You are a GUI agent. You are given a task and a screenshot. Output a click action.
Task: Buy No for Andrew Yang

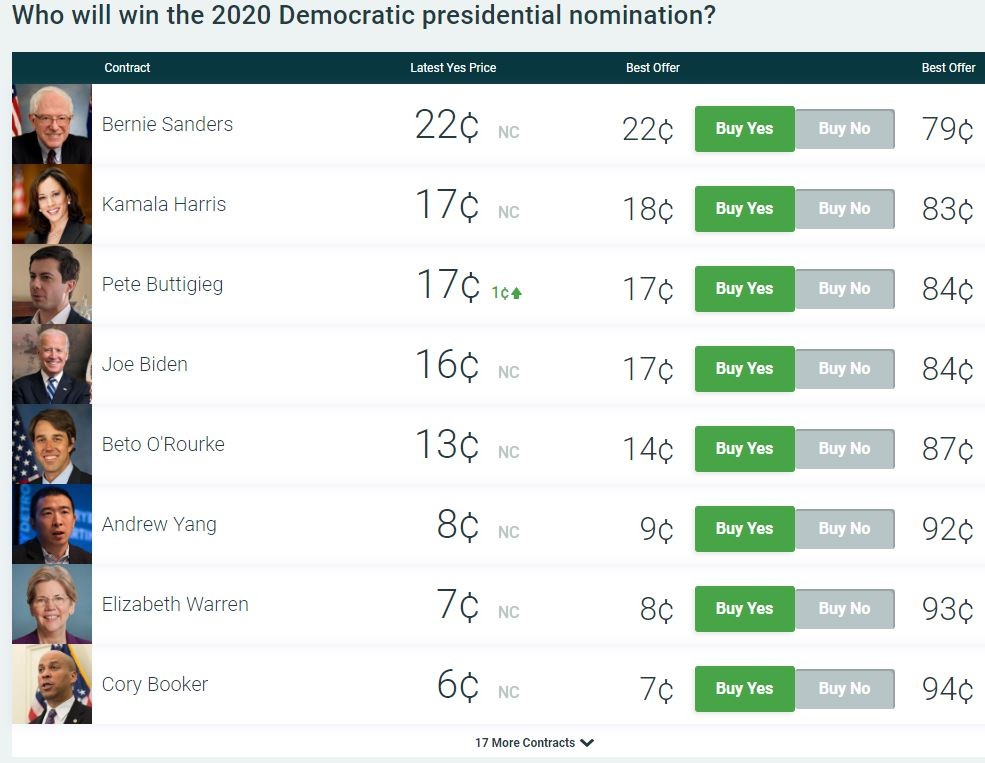pos(844,529)
